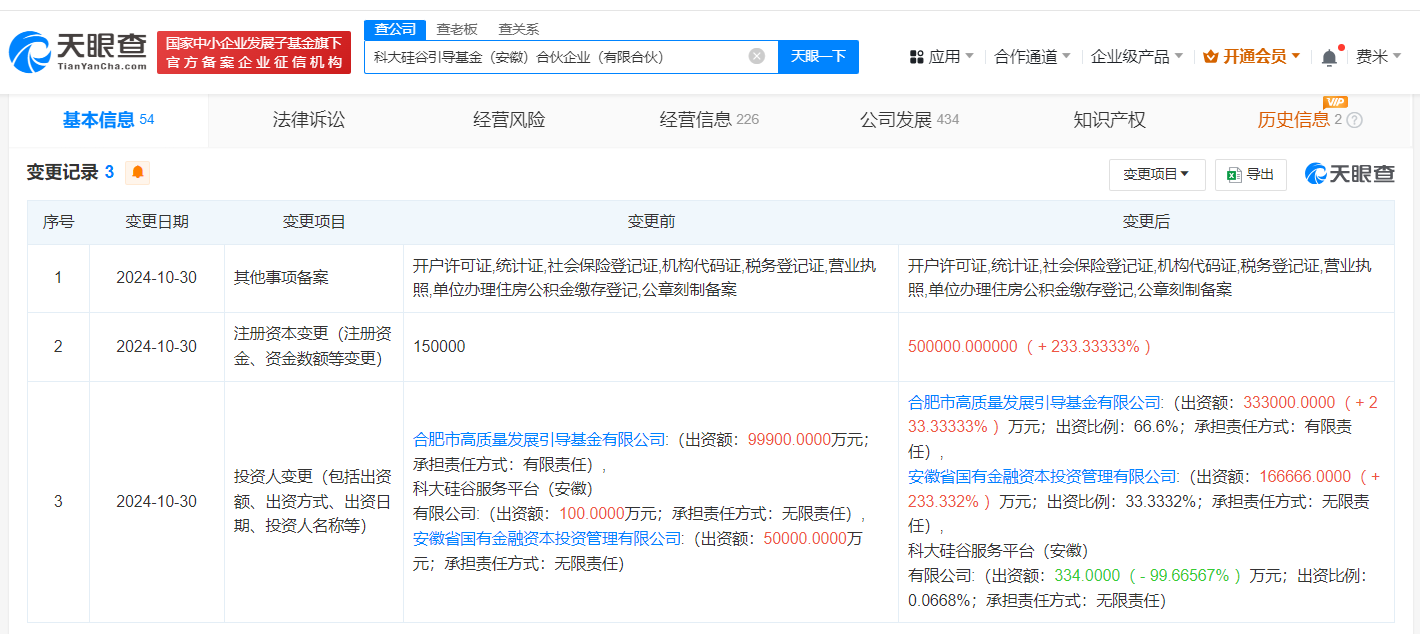Click the 2024-10-30 date in row 1

[x=157, y=278]
